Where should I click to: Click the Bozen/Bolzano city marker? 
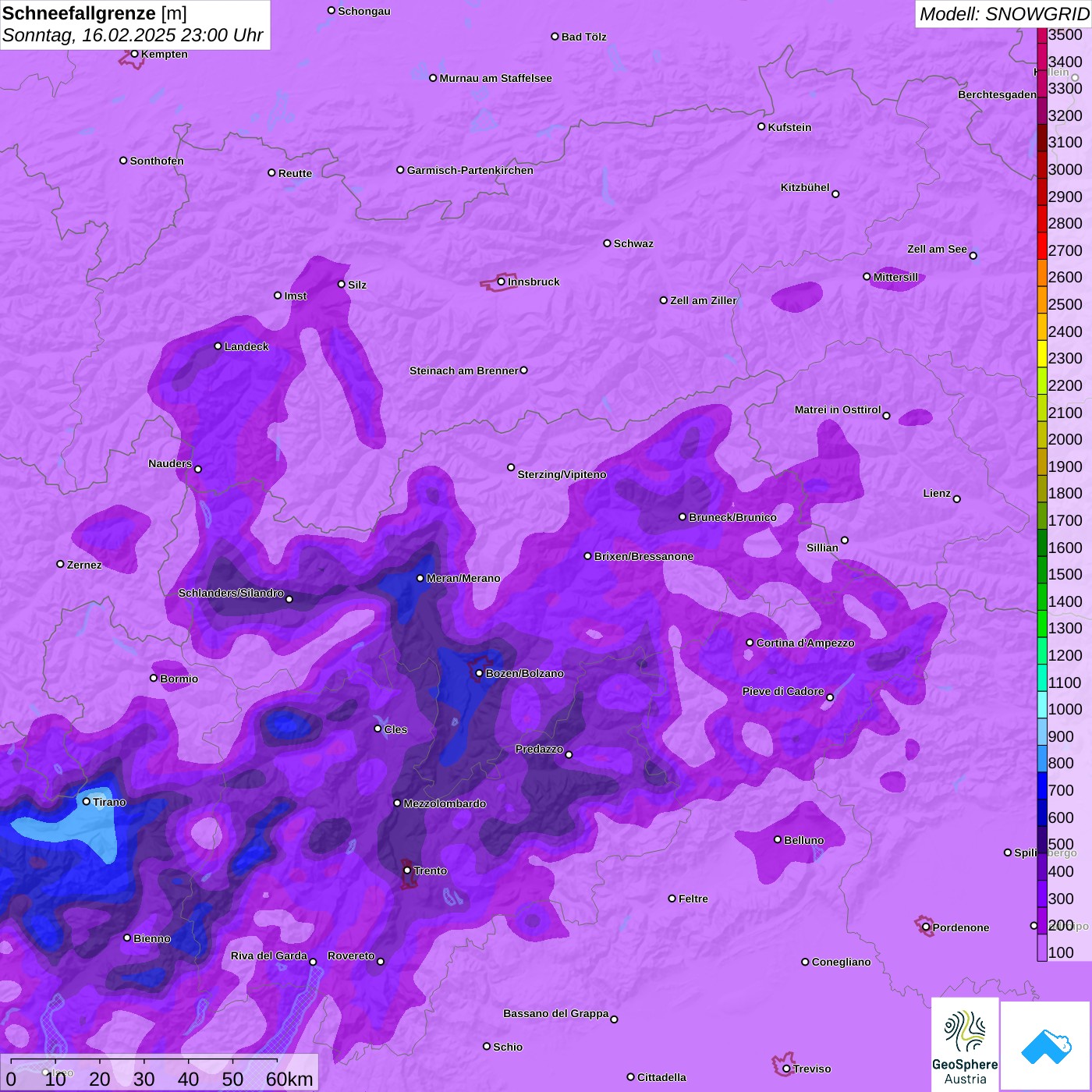(x=480, y=673)
